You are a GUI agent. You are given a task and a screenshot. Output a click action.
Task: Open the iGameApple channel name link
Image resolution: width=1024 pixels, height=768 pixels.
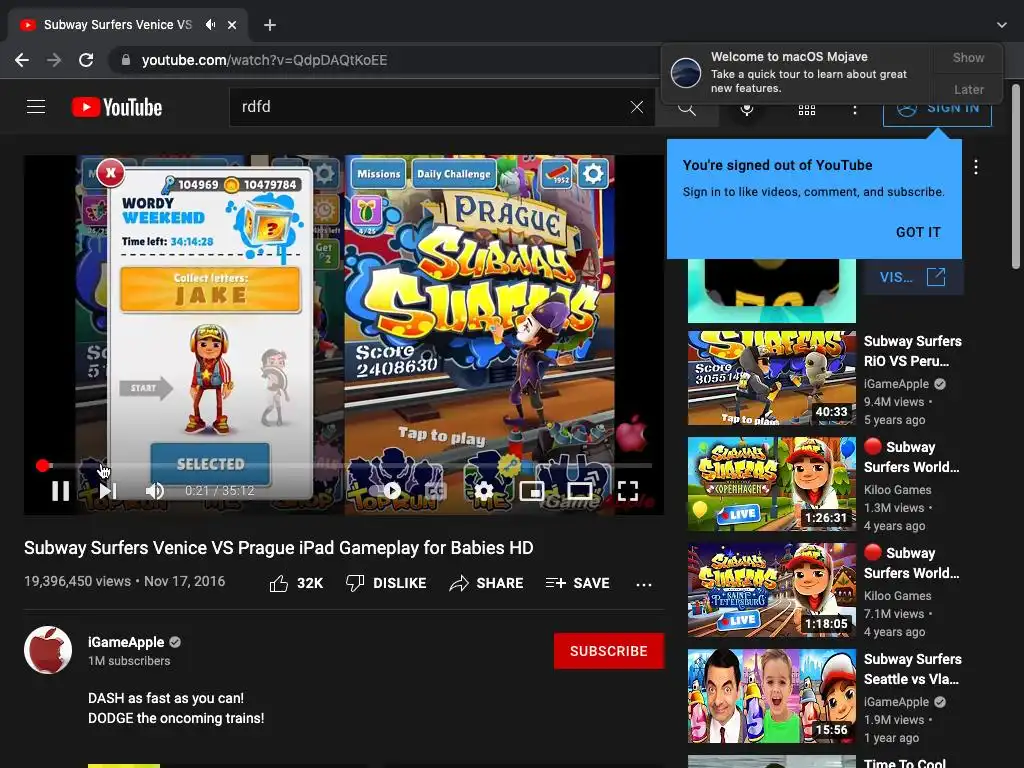click(126, 642)
